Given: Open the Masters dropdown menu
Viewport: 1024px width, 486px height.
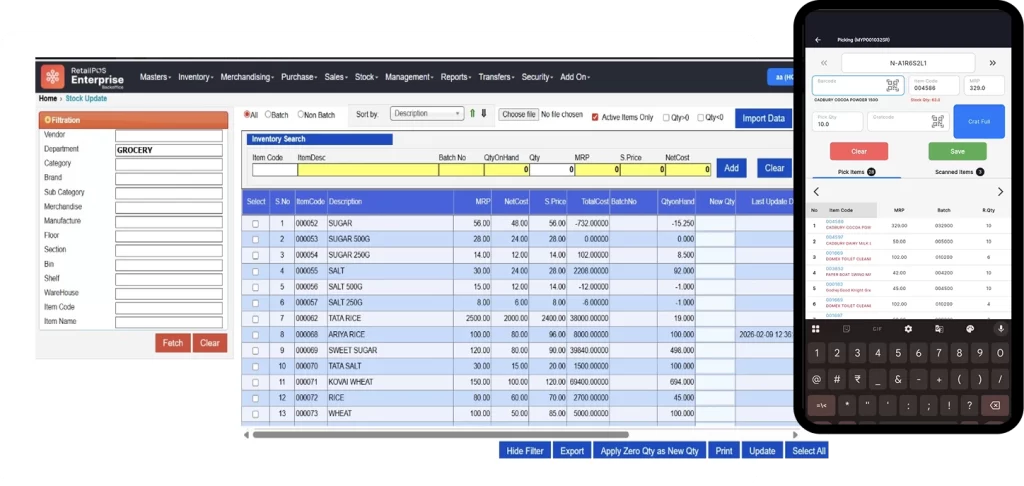Looking at the screenshot, I should coord(155,77).
